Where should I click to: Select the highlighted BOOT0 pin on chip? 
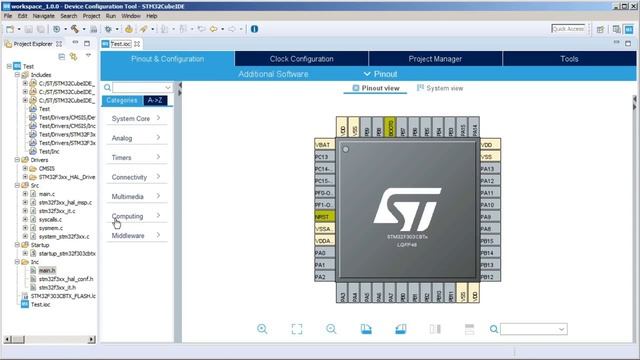pos(390,127)
